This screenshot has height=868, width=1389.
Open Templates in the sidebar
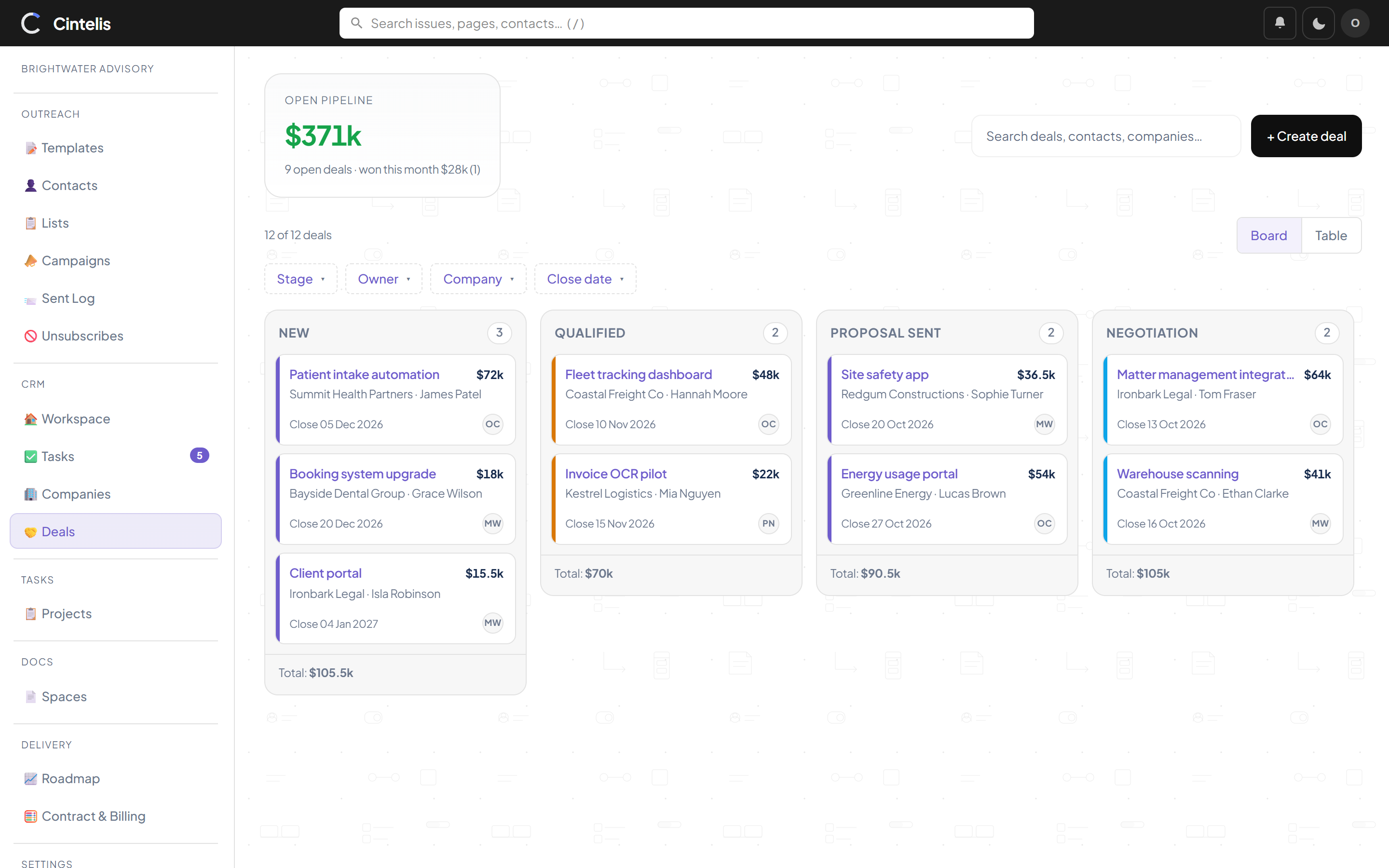pos(115,148)
